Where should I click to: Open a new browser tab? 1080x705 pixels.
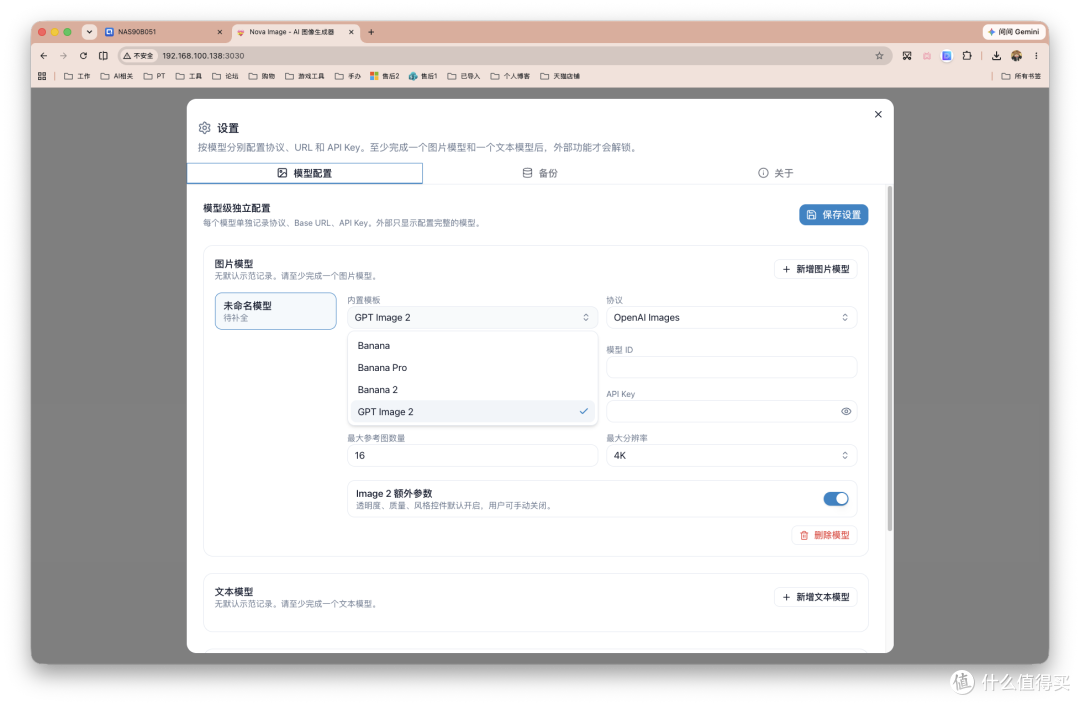(x=371, y=32)
